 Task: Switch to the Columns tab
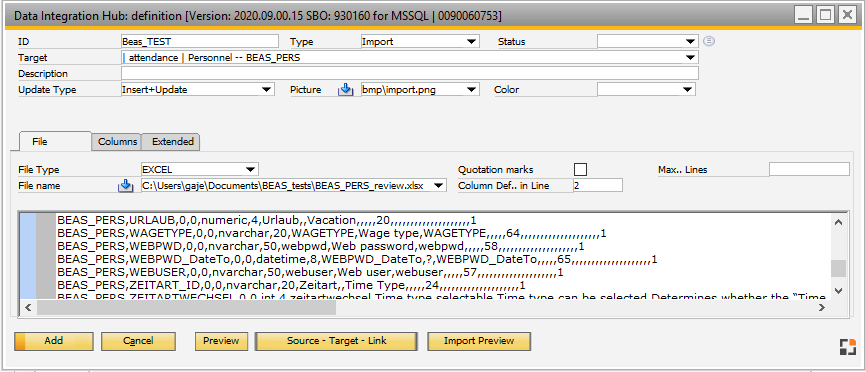click(x=117, y=142)
